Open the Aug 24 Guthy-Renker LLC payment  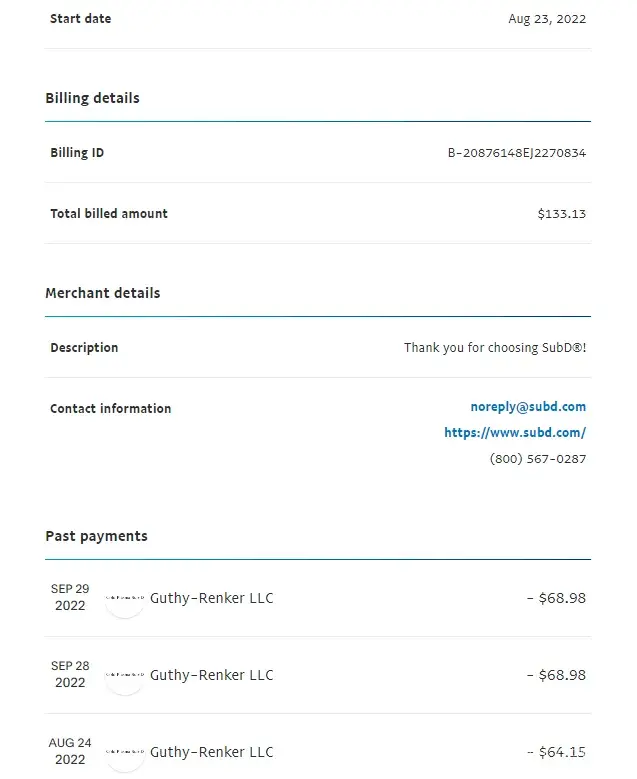211,752
